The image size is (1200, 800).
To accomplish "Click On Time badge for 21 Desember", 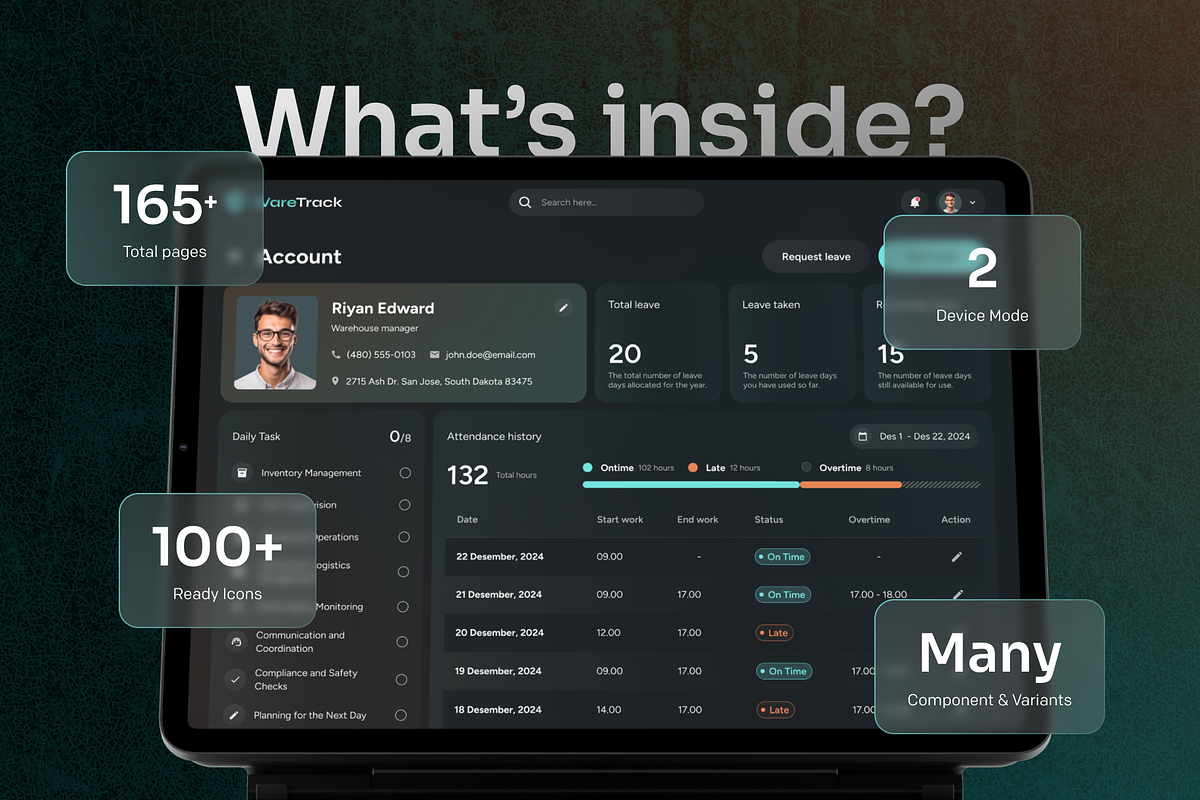I will [x=783, y=595].
